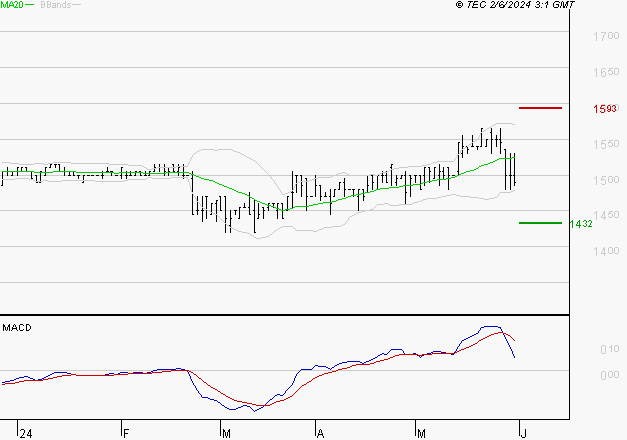The image size is (627, 440).
Task: Click the F month marker on time axis
Action: tap(126, 434)
